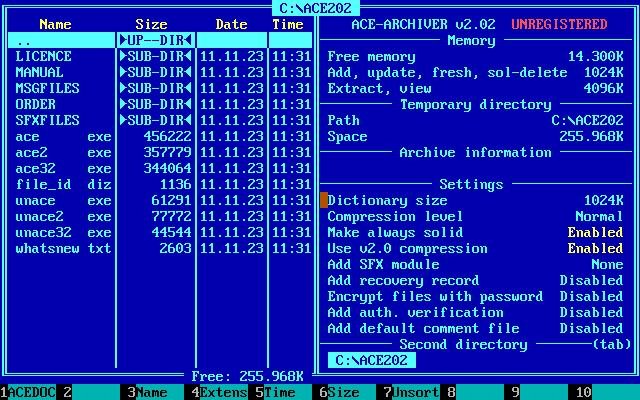The height and width of the screenshot is (400, 640).
Task: Select the '..' UP--DIR parent directory row
Action: pos(160,40)
